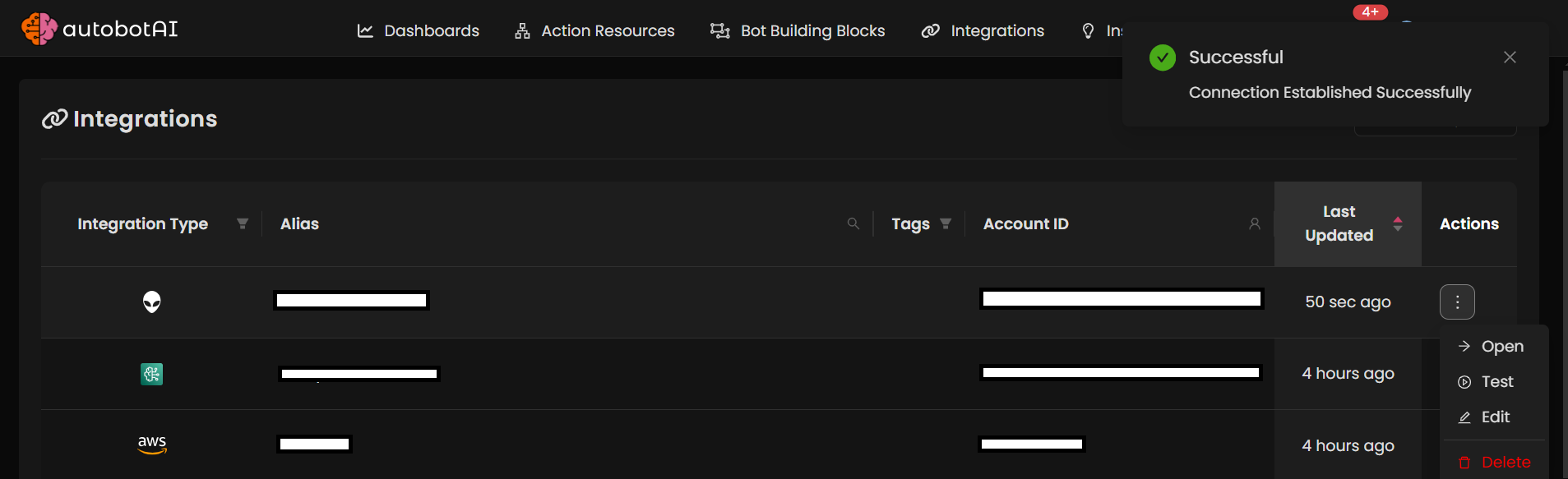Open the Tags filter
The width and height of the screenshot is (1568, 479).
(946, 223)
